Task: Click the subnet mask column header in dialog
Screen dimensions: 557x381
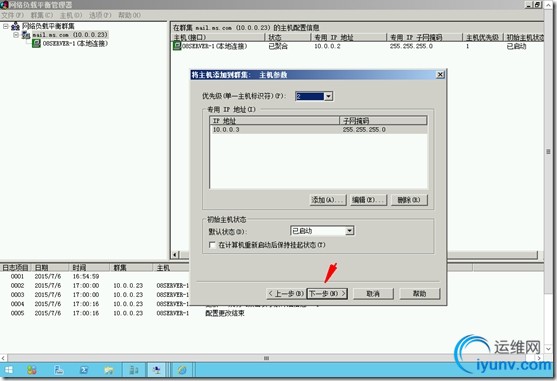Action: (x=383, y=121)
